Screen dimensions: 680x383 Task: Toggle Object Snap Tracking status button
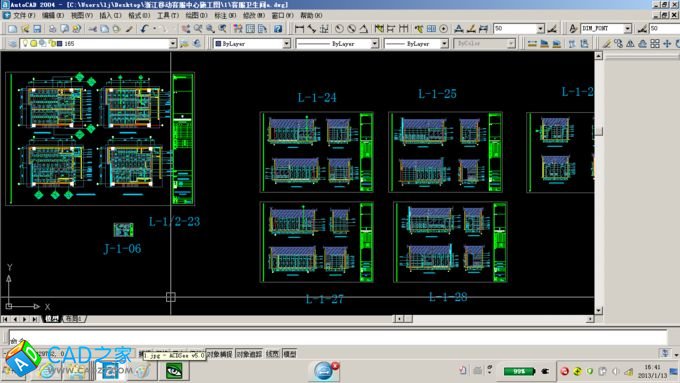(x=249, y=354)
